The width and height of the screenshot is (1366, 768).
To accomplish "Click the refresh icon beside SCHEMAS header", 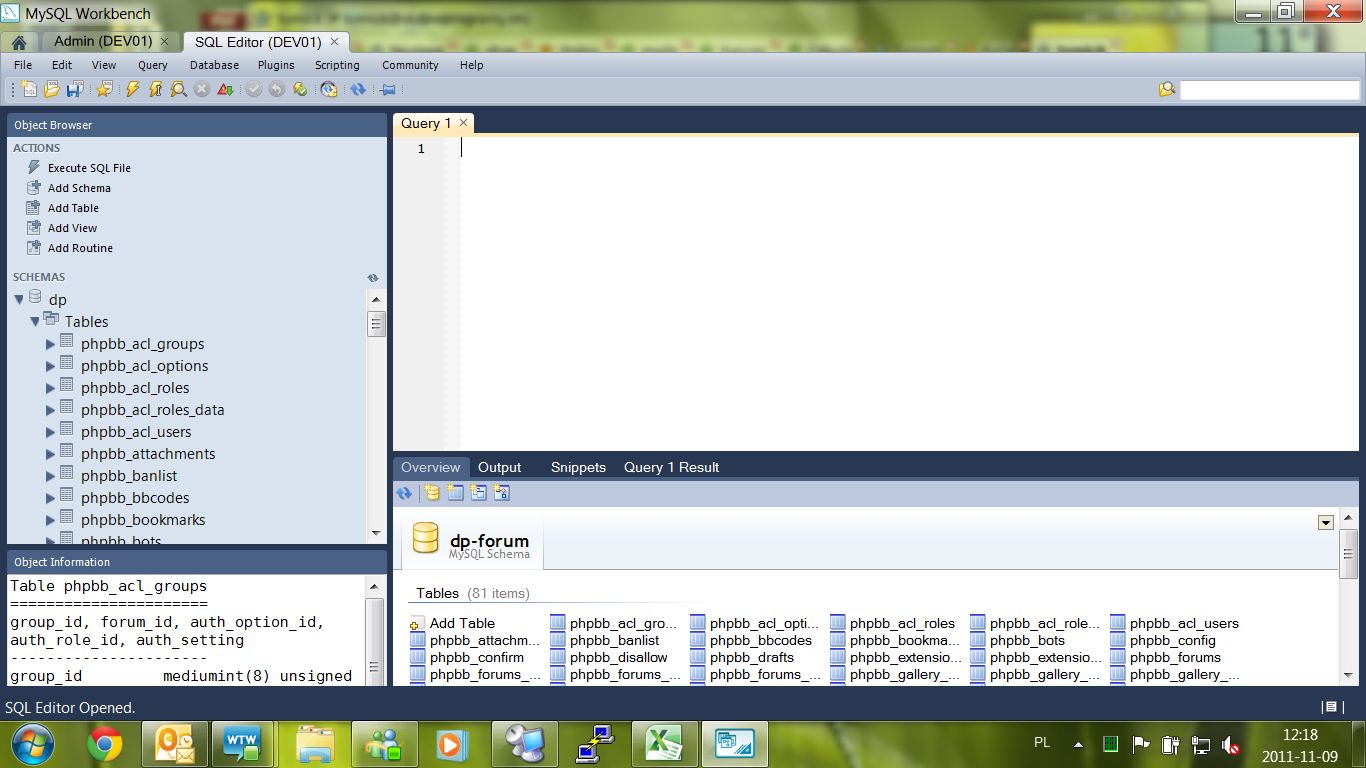I will pyautogui.click(x=372, y=278).
